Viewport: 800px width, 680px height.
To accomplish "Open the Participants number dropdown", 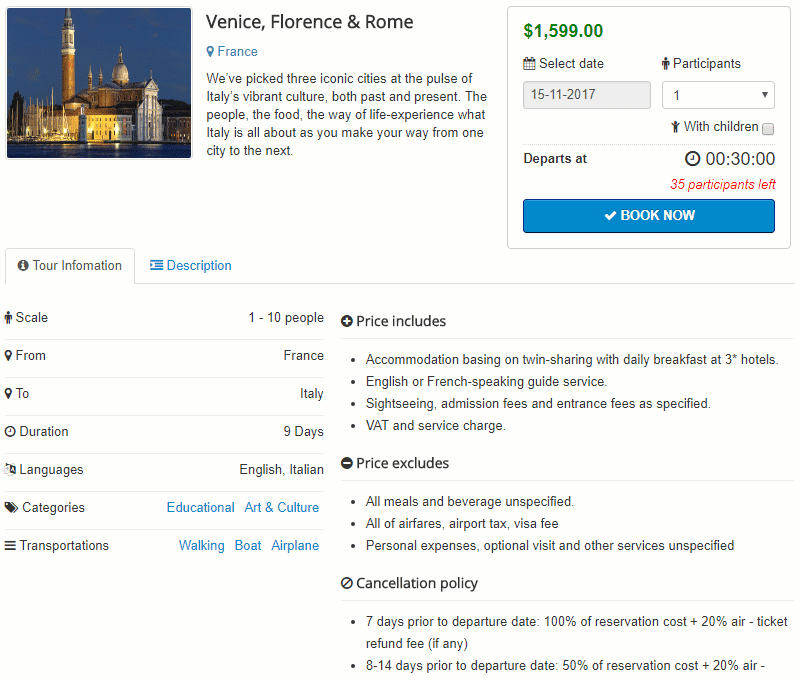I will pos(718,95).
